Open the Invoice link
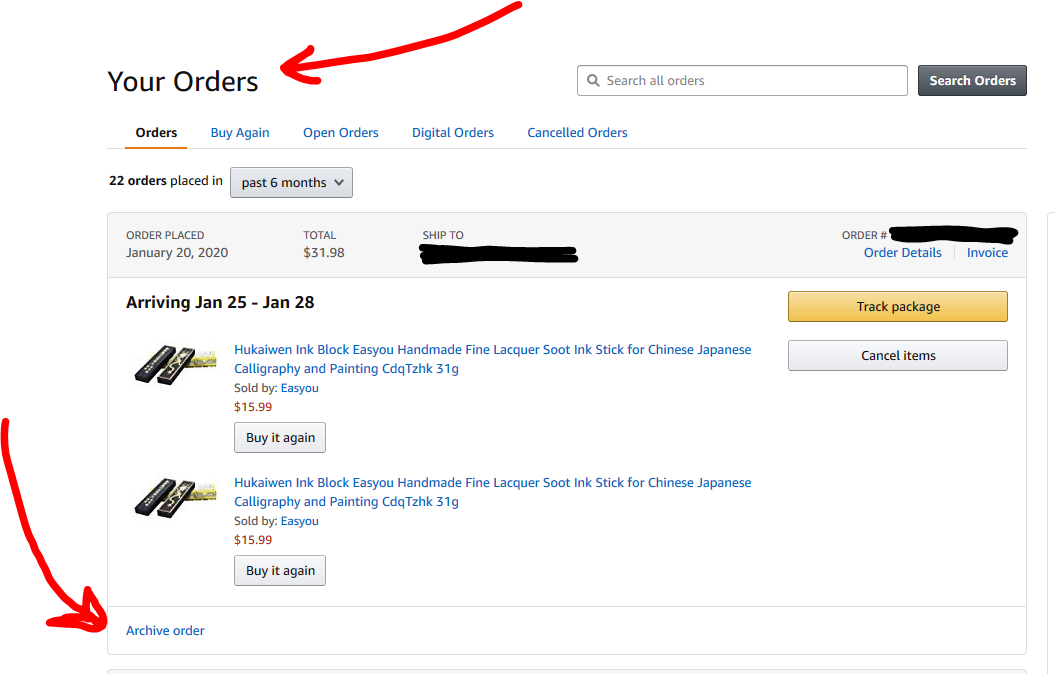The width and height of the screenshot is (1055, 674). coord(987,253)
